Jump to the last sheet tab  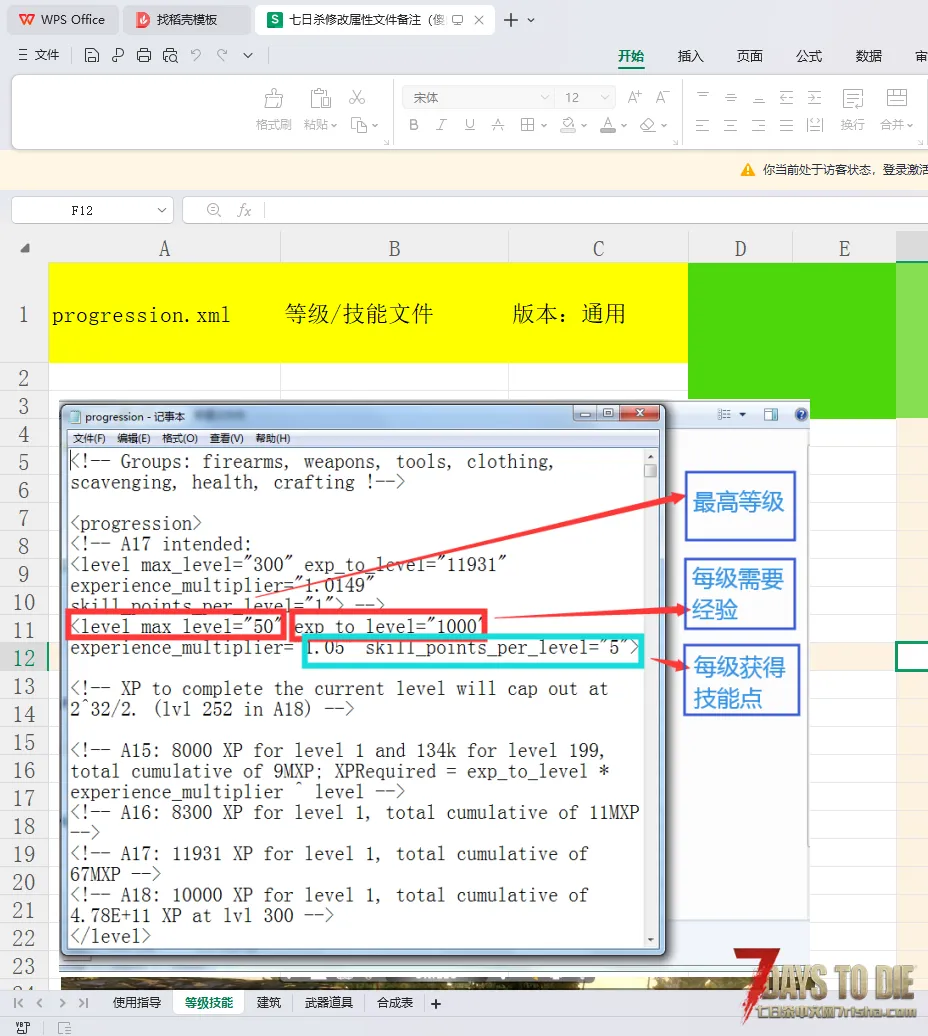click(83, 1003)
